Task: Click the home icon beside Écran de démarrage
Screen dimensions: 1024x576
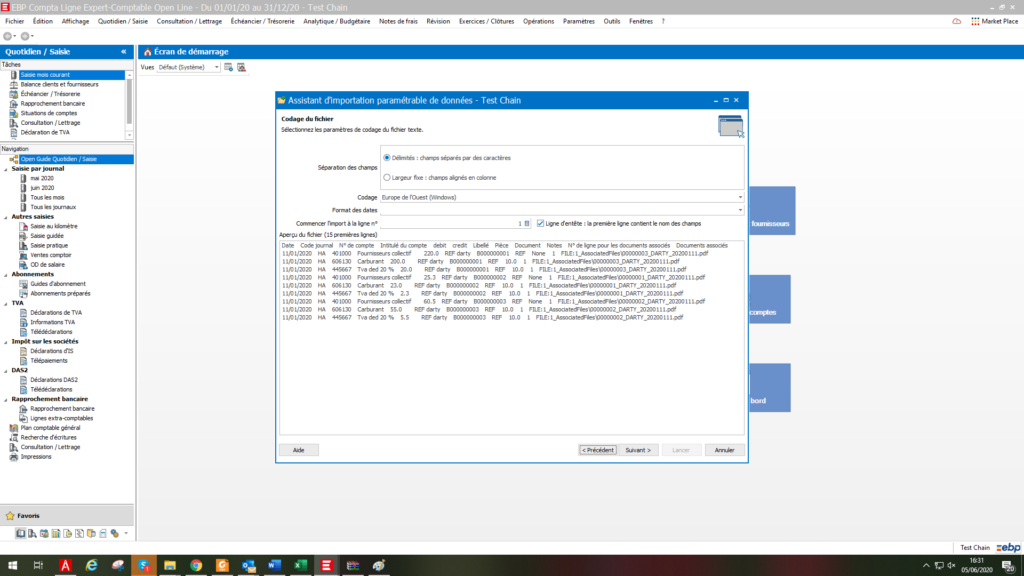Action: tap(148, 52)
